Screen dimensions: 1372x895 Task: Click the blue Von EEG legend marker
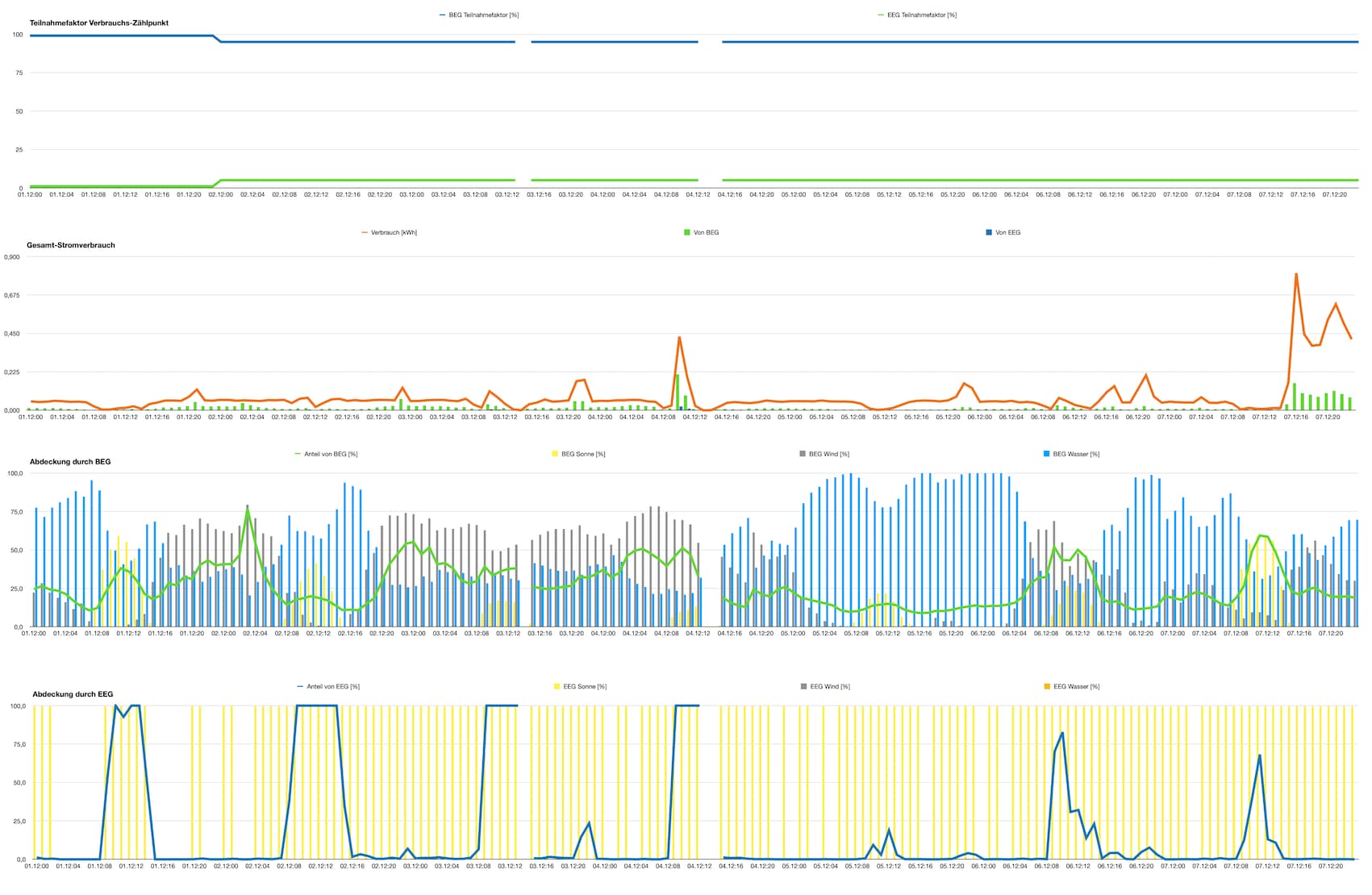(989, 232)
